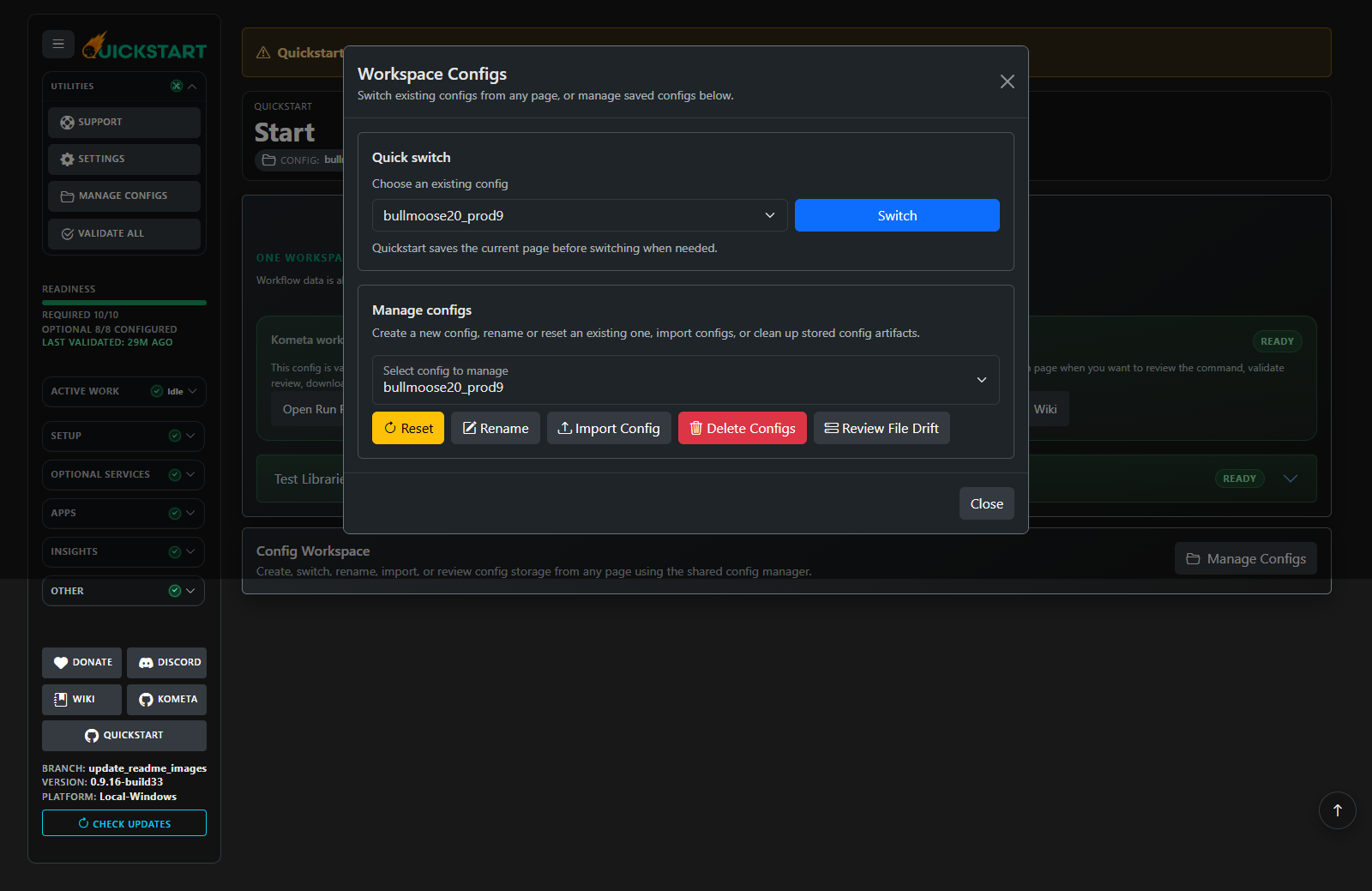Screen dimensions: 1372x891
Task: Click the green Utilities status icon
Action: coord(177,86)
